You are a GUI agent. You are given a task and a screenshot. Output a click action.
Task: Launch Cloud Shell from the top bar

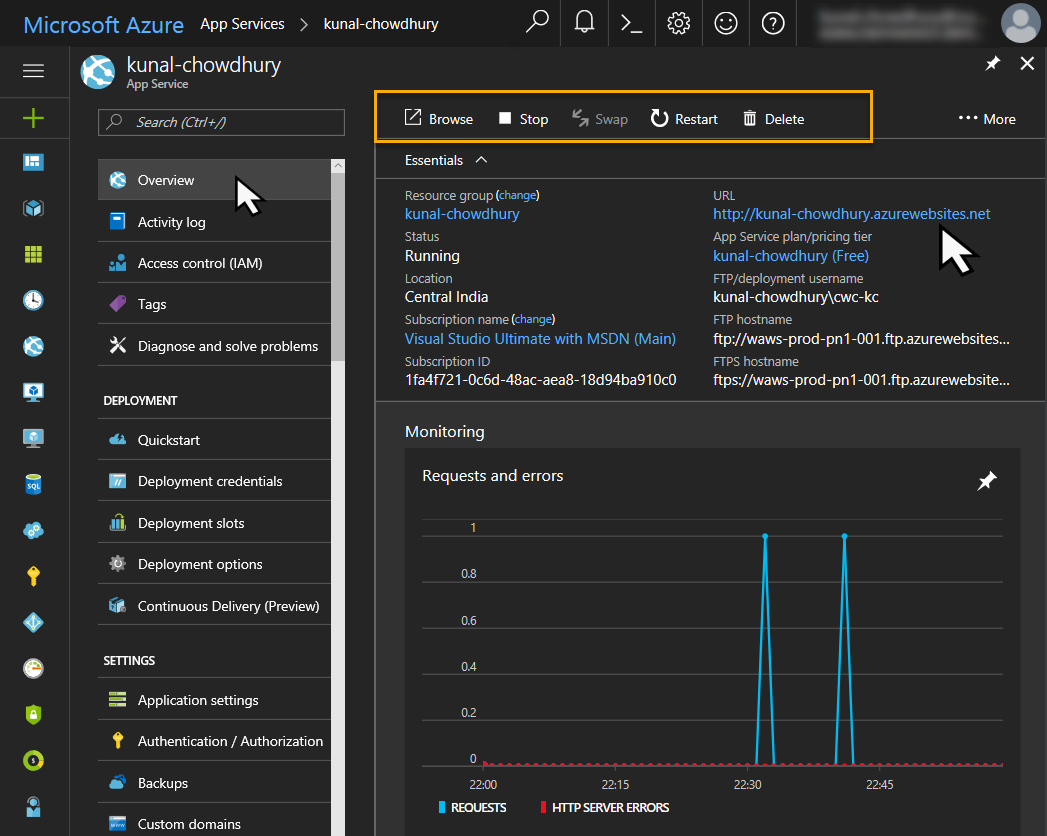pos(631,24)
